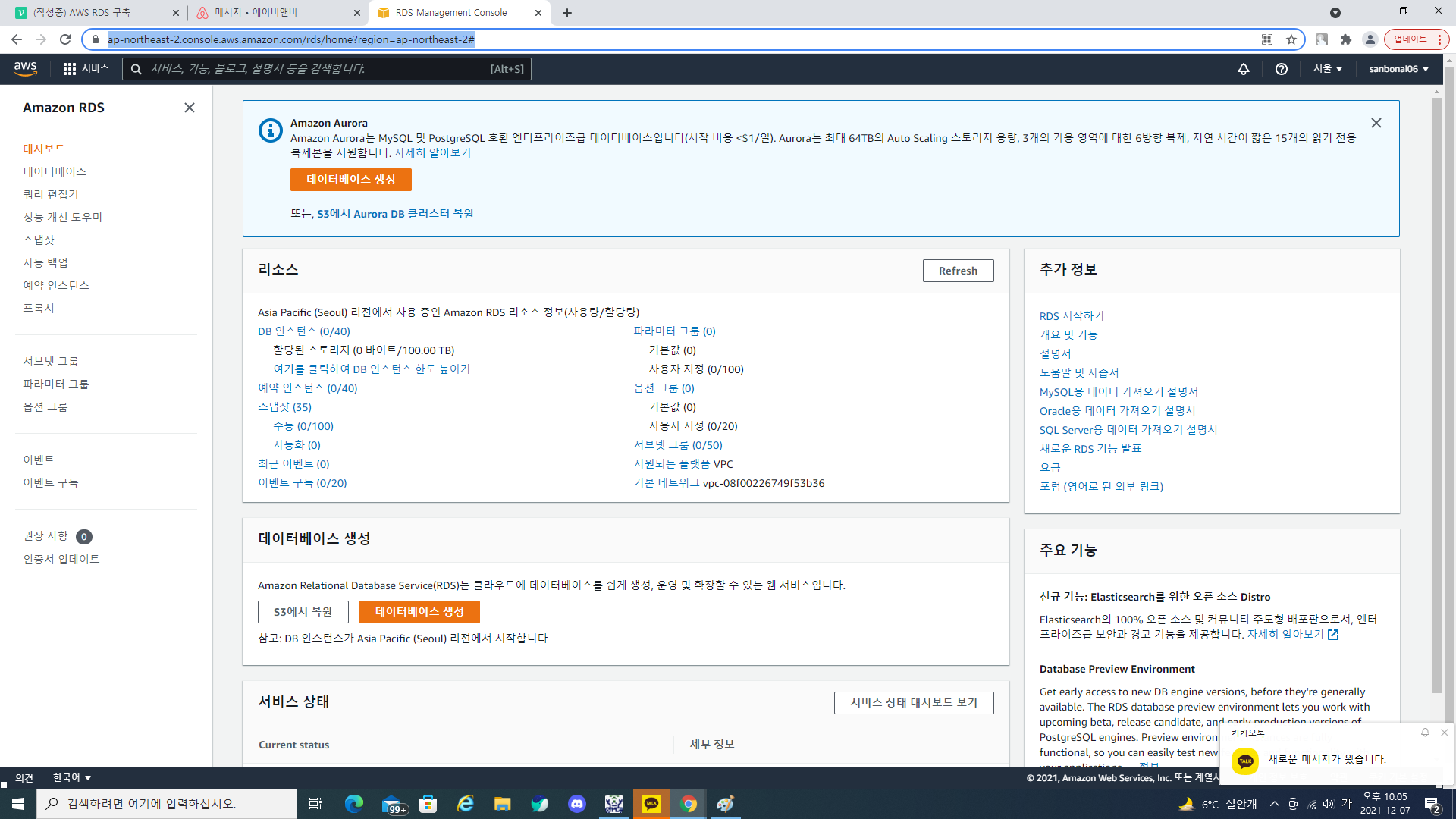This screenshot has height=819, width=1456.
Task: Click the page vertical scrollbar
Action: click(1436, 394)
